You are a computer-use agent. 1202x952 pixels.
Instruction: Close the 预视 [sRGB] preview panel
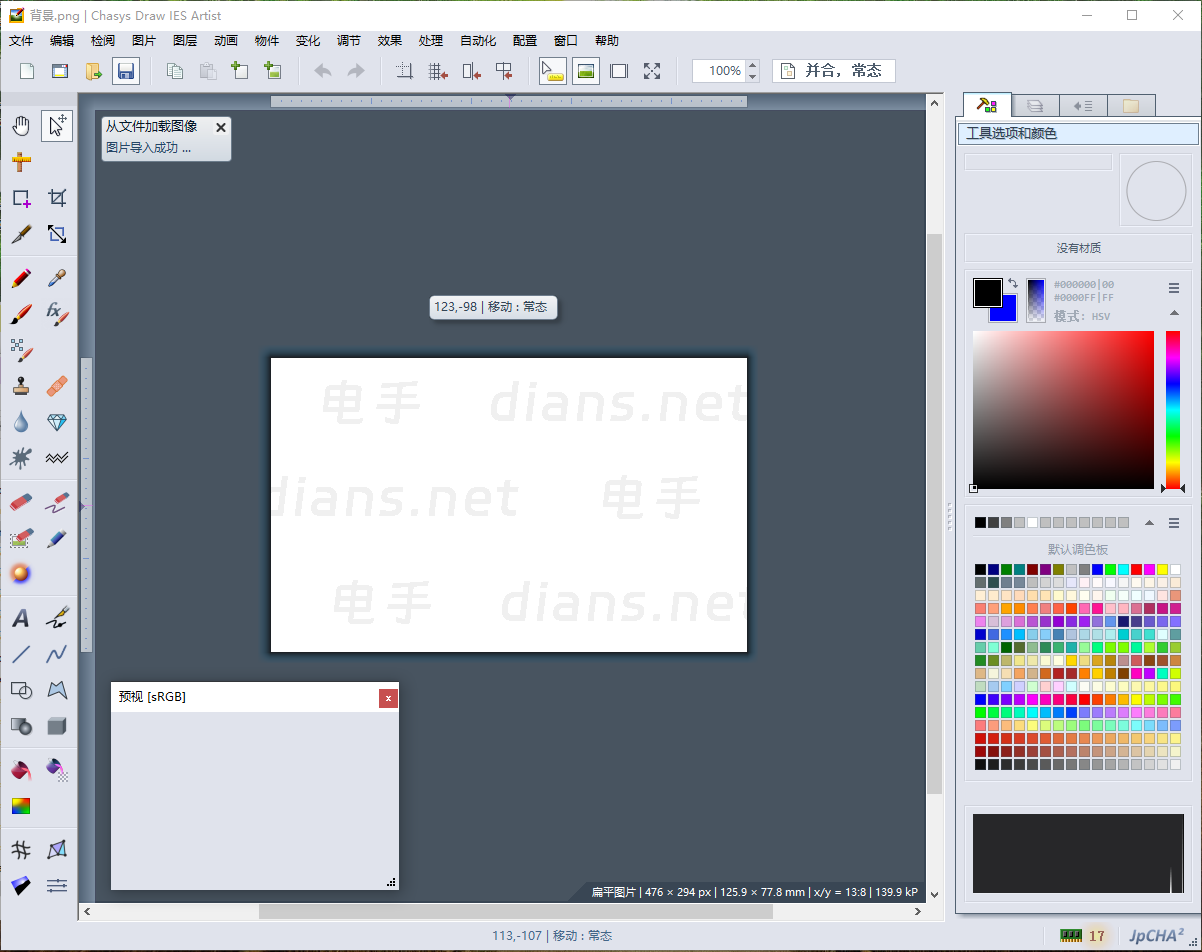(388, 698)
